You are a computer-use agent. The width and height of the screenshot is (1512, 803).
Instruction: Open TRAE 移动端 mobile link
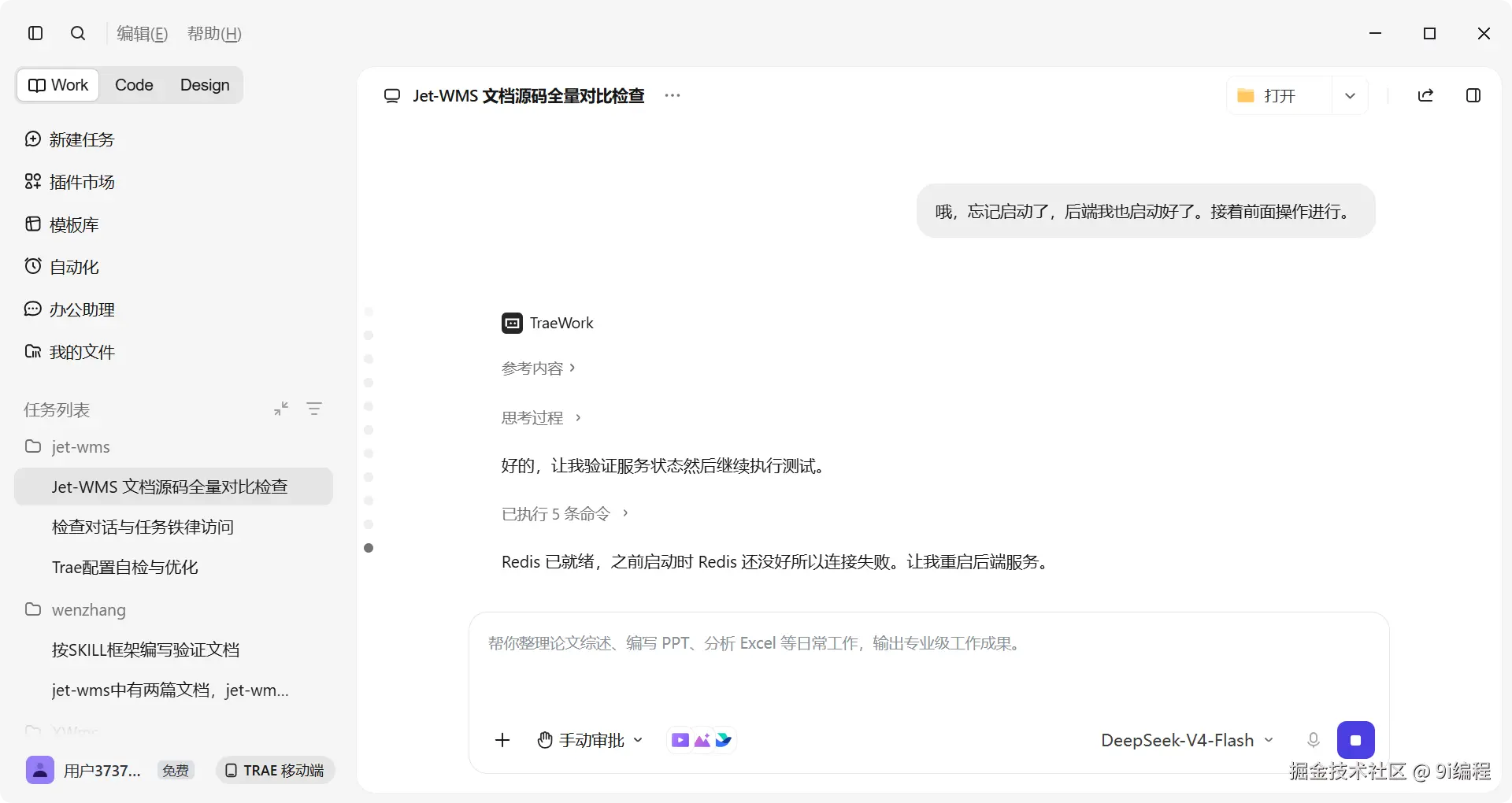pos(276,770)
